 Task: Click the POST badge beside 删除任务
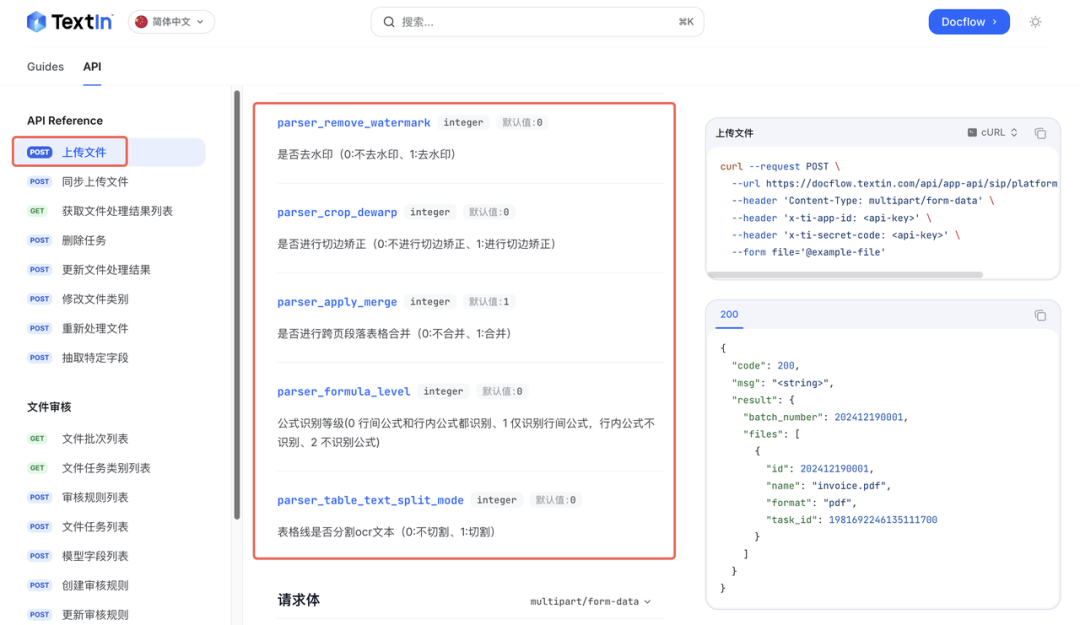(x=40, y=240)
